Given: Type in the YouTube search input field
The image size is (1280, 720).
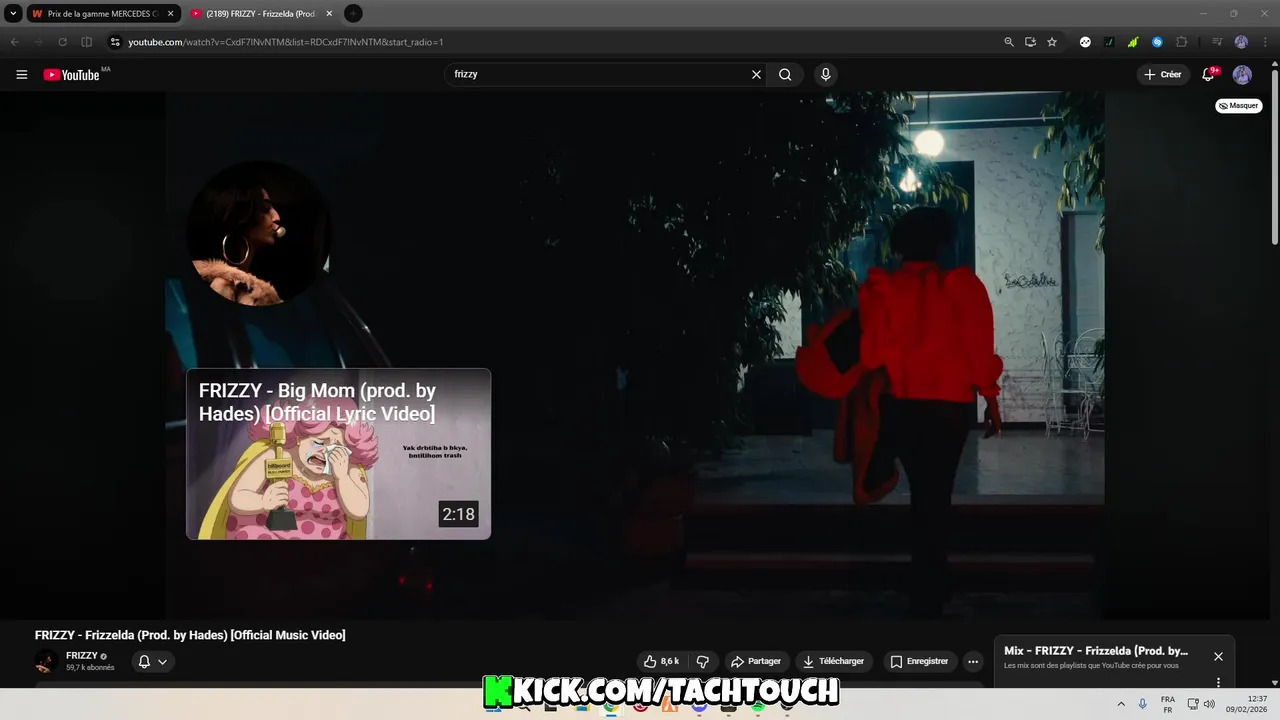Looking at the screenshot, I should pos(598,74).
